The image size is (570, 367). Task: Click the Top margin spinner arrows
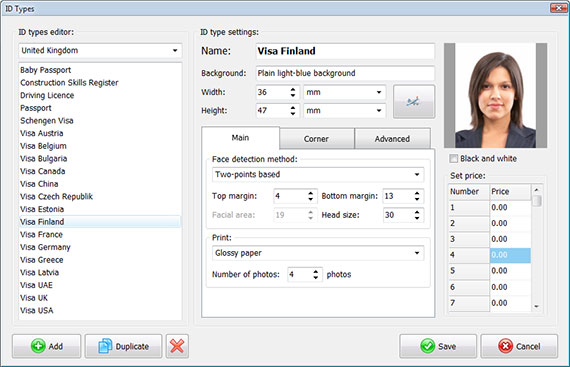coord(310,196)
